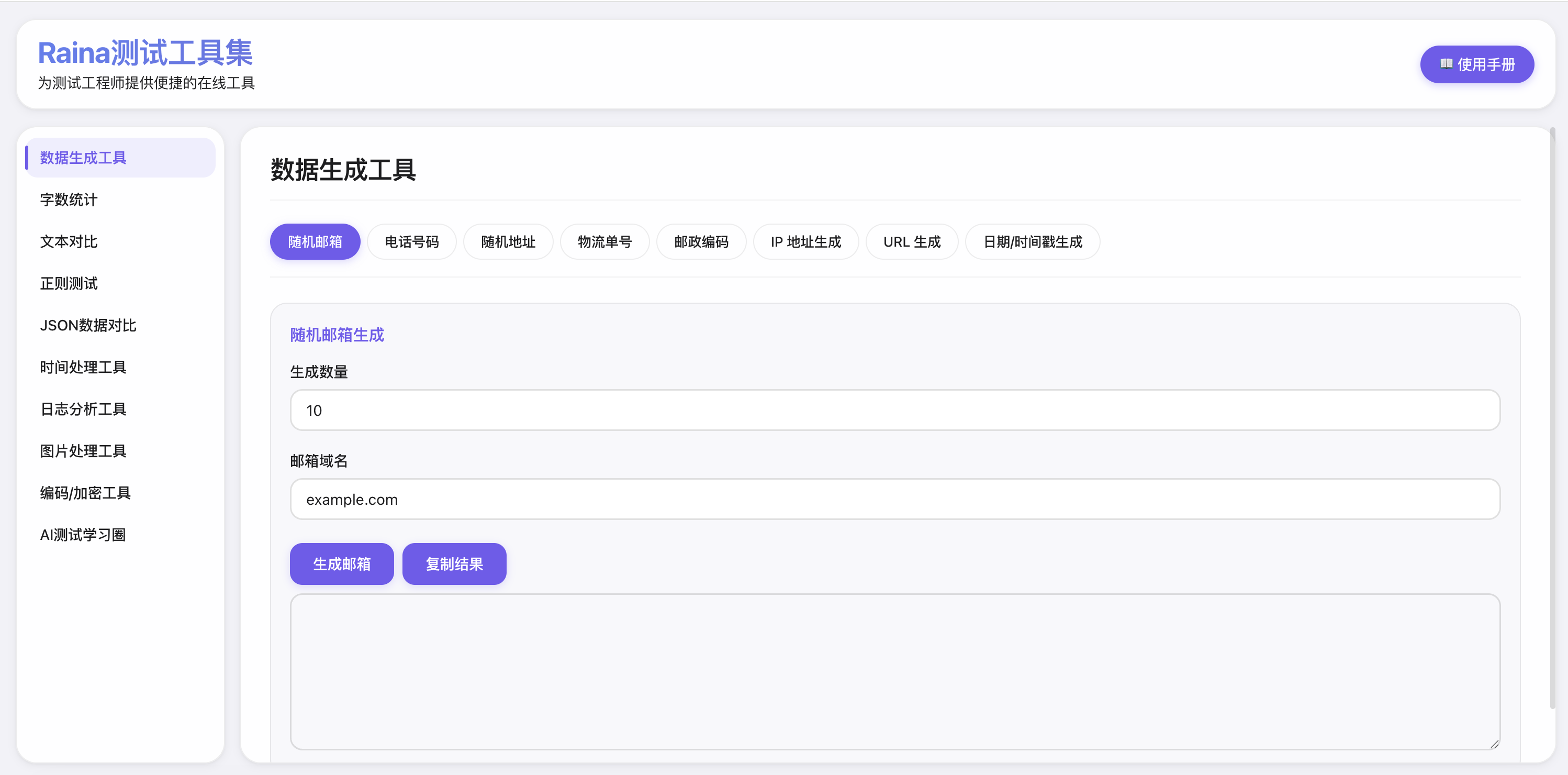Click the subtitle 为测试工程师提供便捷的在线工具

(146, 83)
